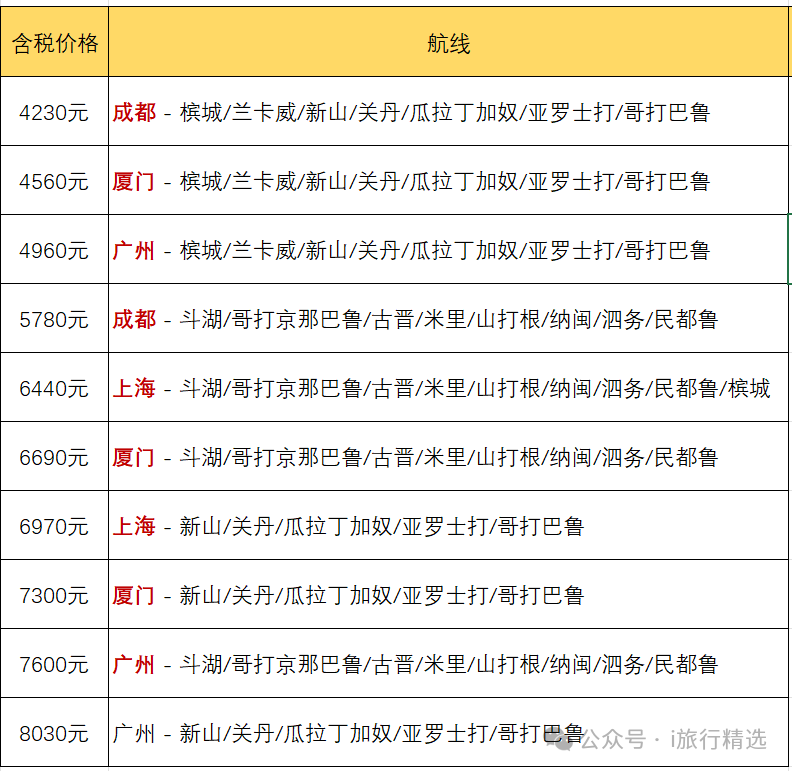Select the 成都 route cell in 5780元 row
This screenshot has width=792, height=771.
449,318
